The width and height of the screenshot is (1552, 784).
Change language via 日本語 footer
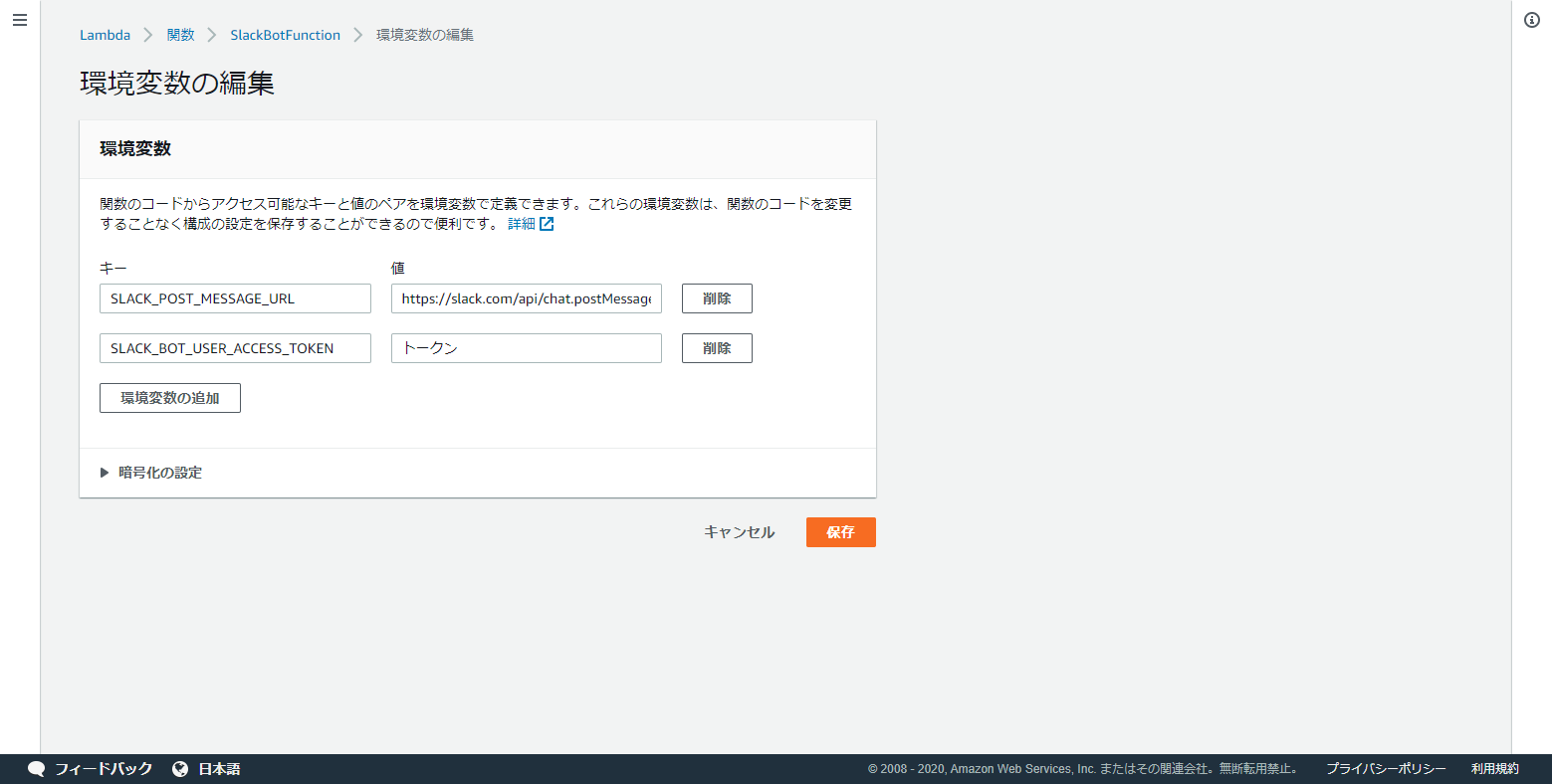(219, 769)
